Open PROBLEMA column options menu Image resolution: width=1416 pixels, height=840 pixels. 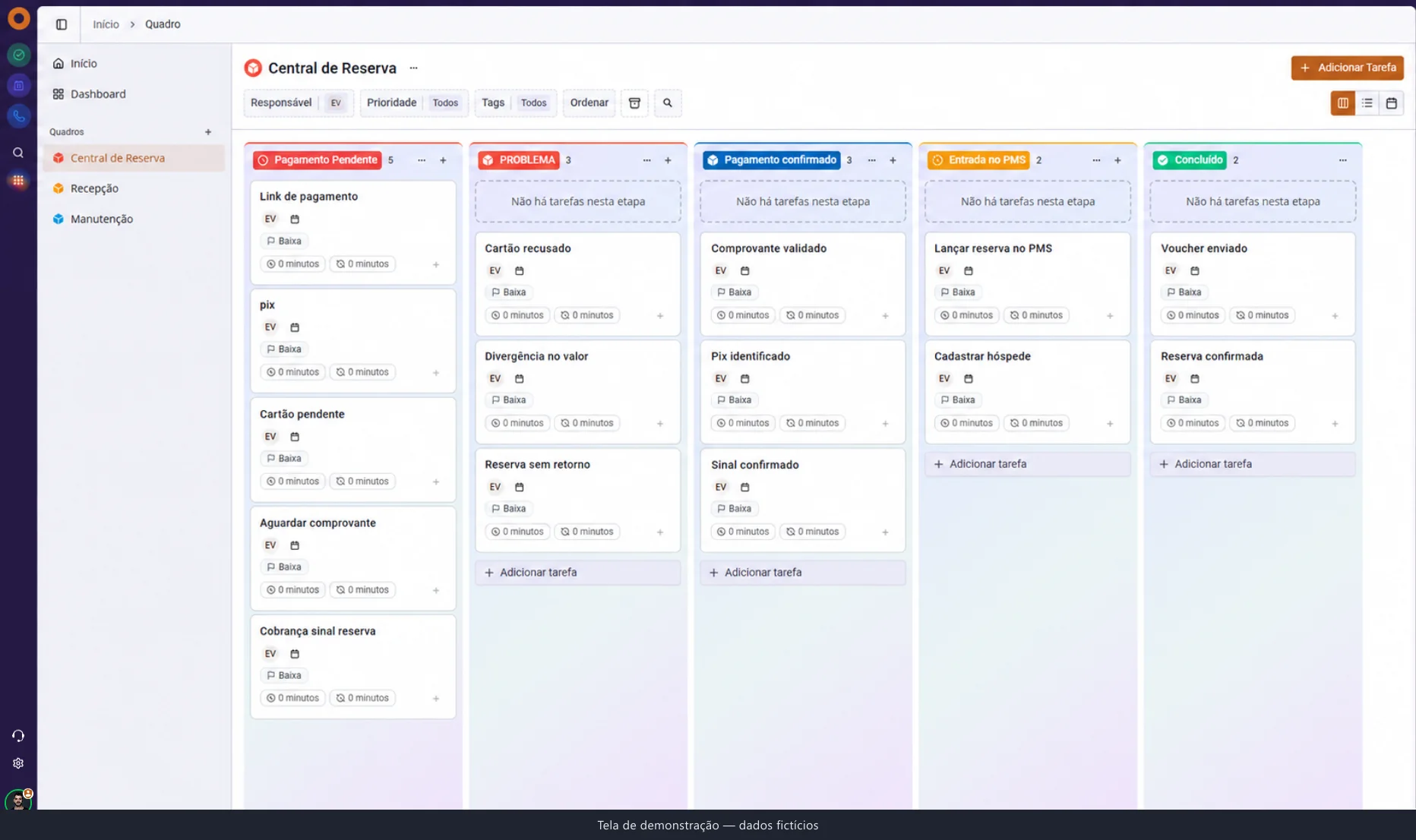(x=646, y=160)
